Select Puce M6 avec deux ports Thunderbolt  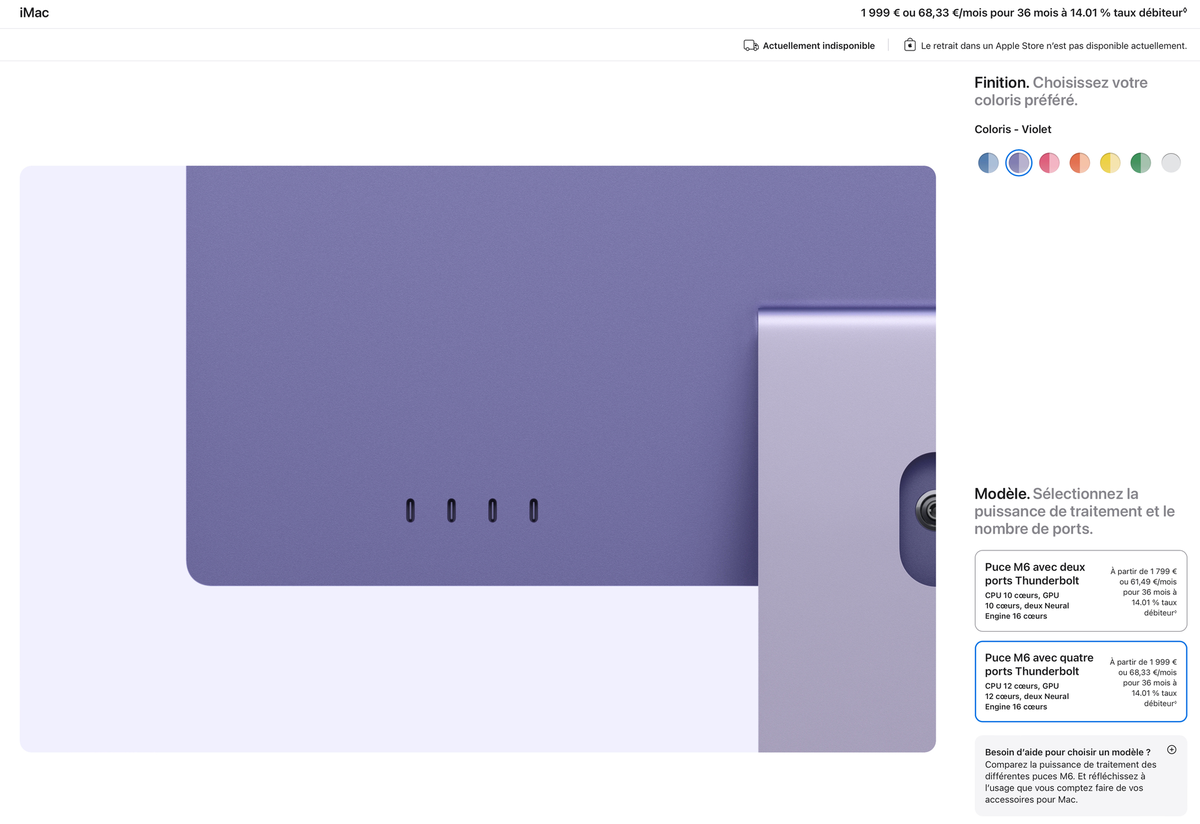1081,591
